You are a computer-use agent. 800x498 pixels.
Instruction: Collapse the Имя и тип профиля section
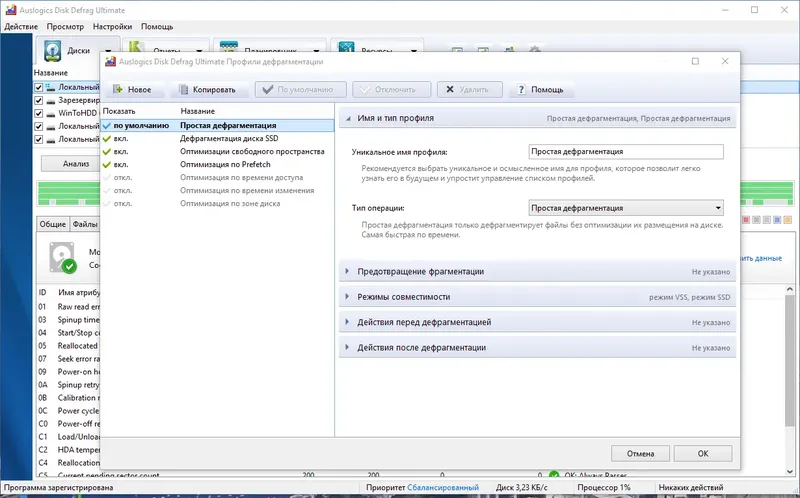coord(348,118)
